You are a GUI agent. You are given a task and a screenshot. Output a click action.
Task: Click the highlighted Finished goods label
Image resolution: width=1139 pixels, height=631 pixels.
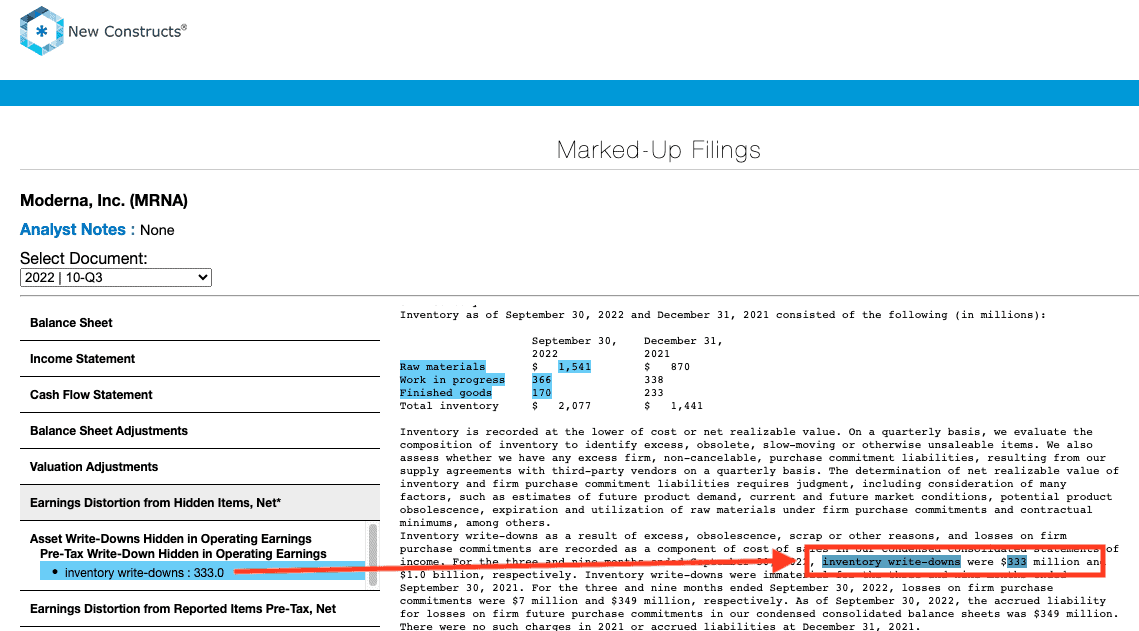coord(445,393)
